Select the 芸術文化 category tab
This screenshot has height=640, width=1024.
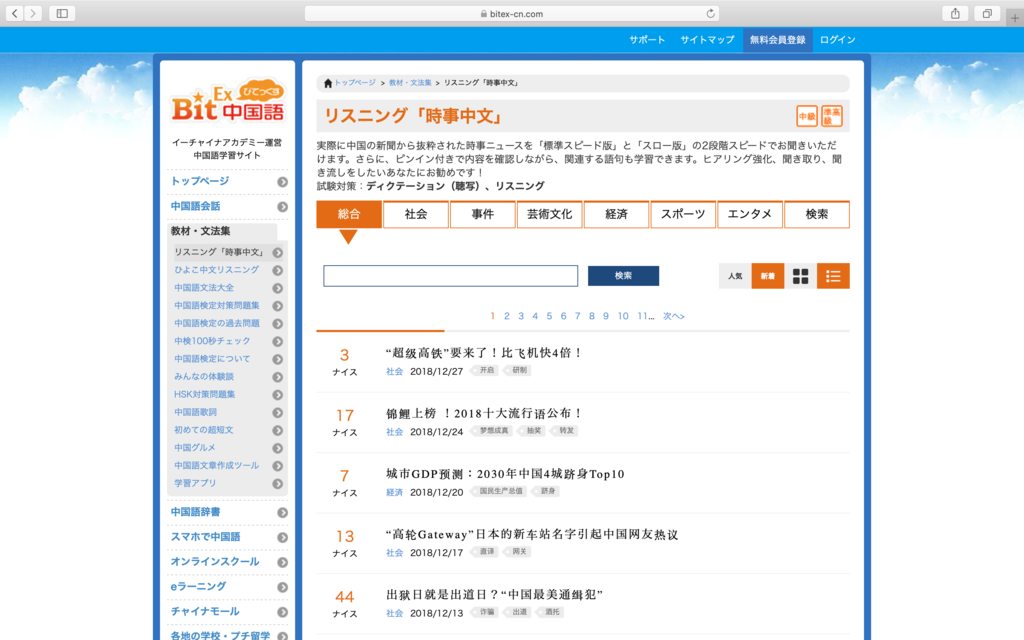click(549, 214)
